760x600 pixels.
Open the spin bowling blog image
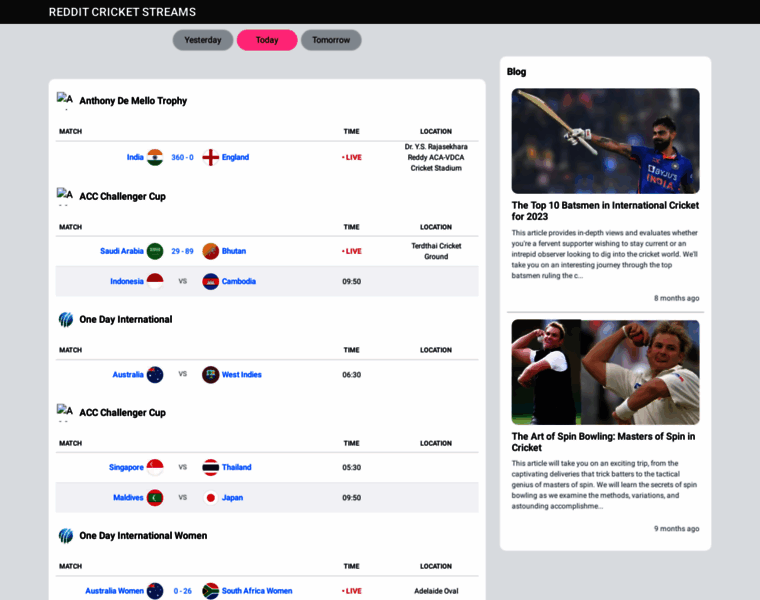coord(605,372)
